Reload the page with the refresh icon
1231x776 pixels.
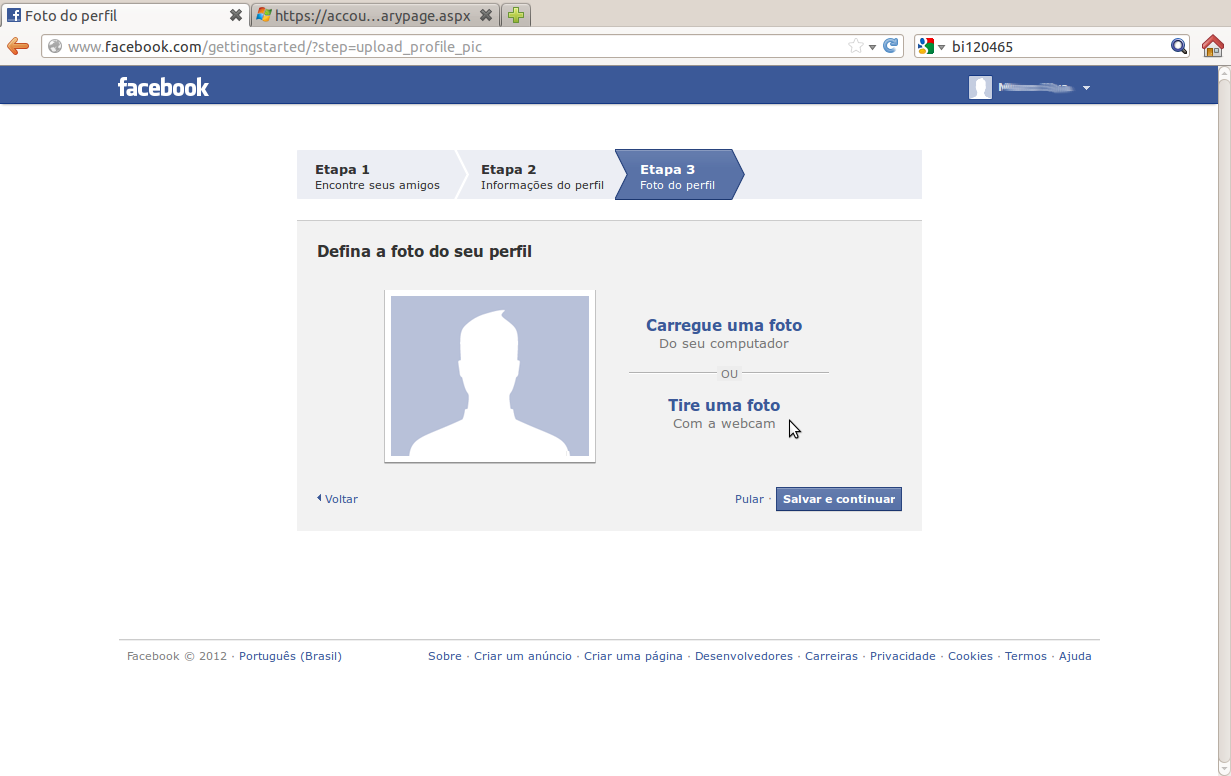pyautogui.click(x=890, y=46)
